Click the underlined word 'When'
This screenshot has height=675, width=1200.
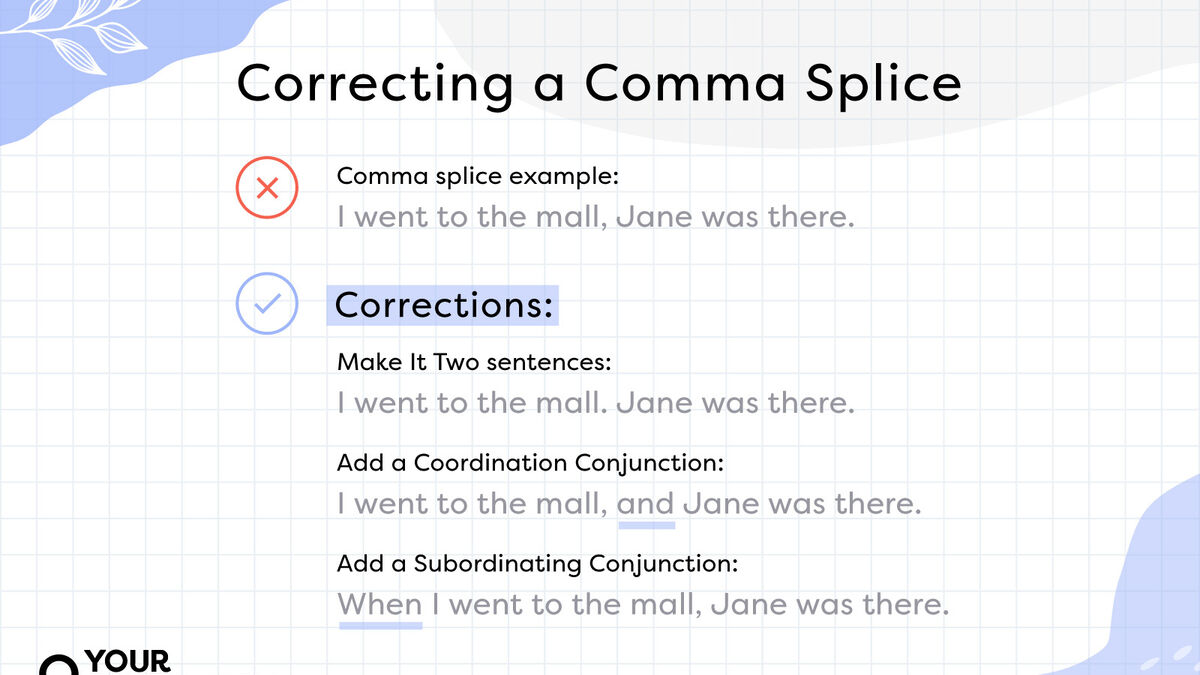coord(380,605)
